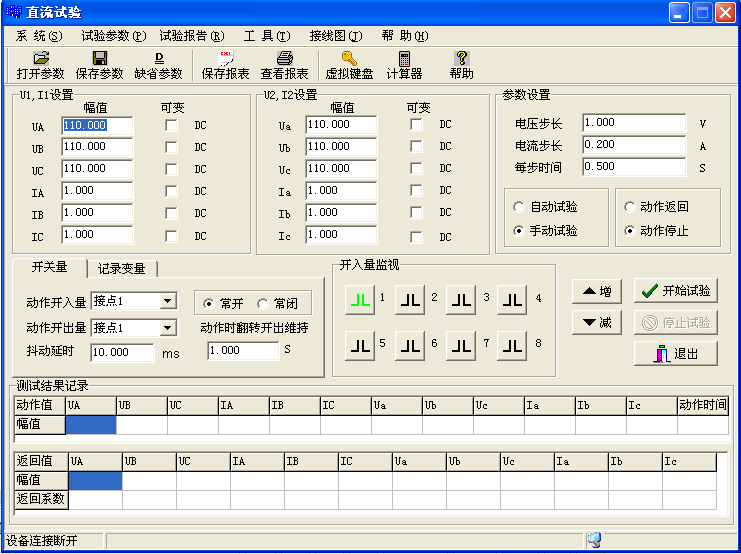Click the IB amplitude field in U1,I1
741x554 pixels.
pyautogui.click(x=97, y=213)
